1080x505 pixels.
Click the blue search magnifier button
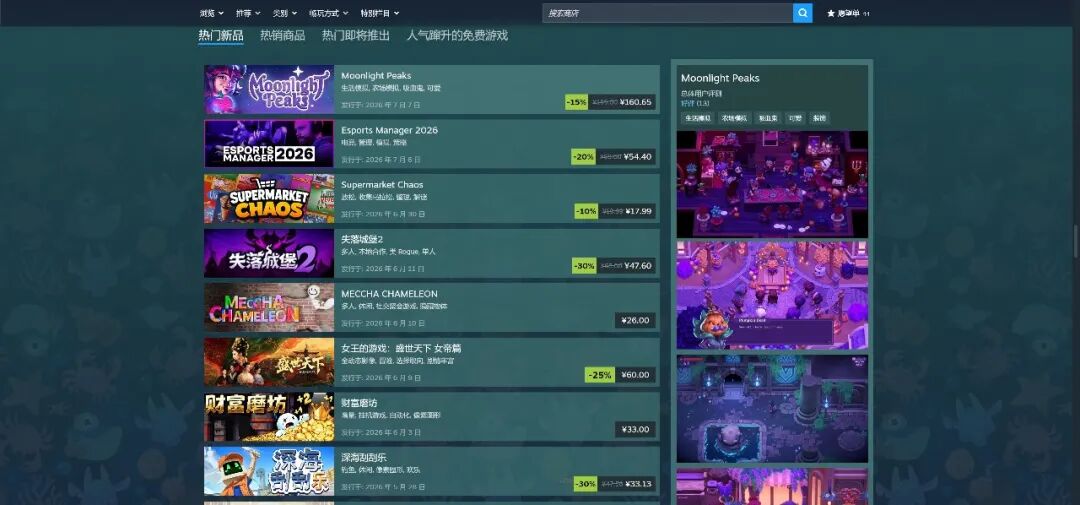click(802, 13)
